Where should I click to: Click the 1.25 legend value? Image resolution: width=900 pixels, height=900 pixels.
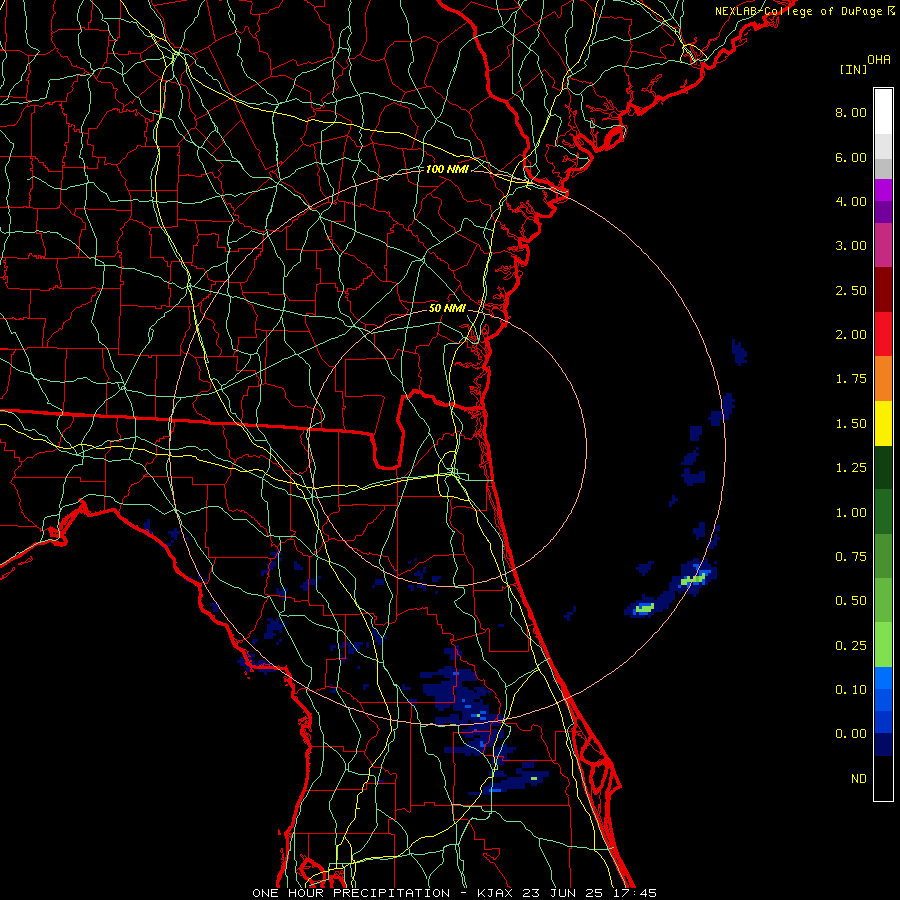click(x=851, y=468)
